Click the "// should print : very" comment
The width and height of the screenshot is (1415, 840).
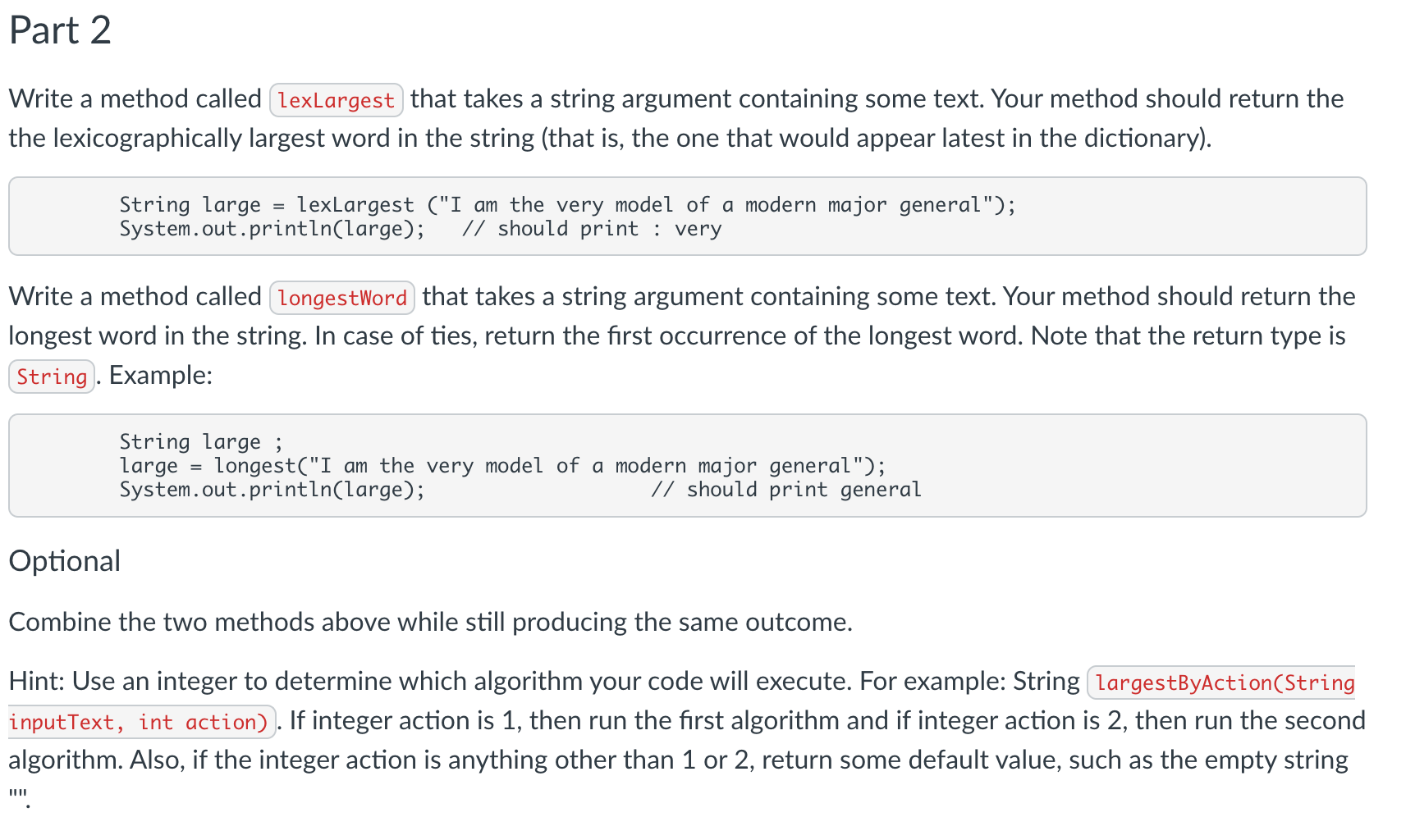coord(591,229)
